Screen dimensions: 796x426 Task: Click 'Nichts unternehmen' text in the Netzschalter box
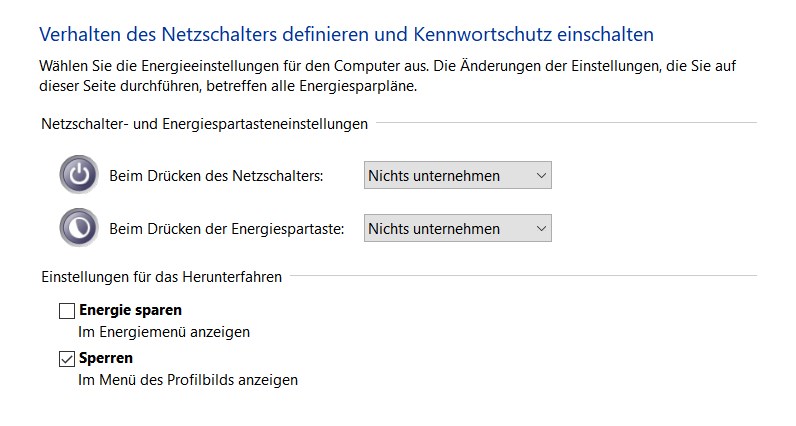[x=434, y=176]
